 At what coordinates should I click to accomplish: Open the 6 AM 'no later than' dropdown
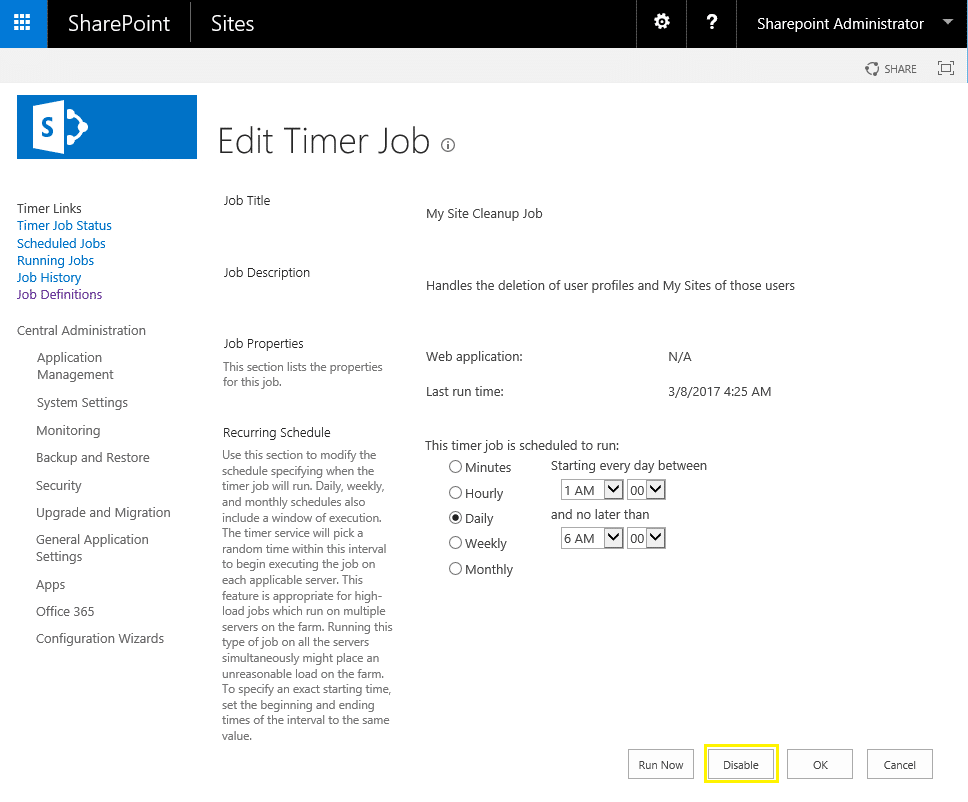click(x=591, y=537)
